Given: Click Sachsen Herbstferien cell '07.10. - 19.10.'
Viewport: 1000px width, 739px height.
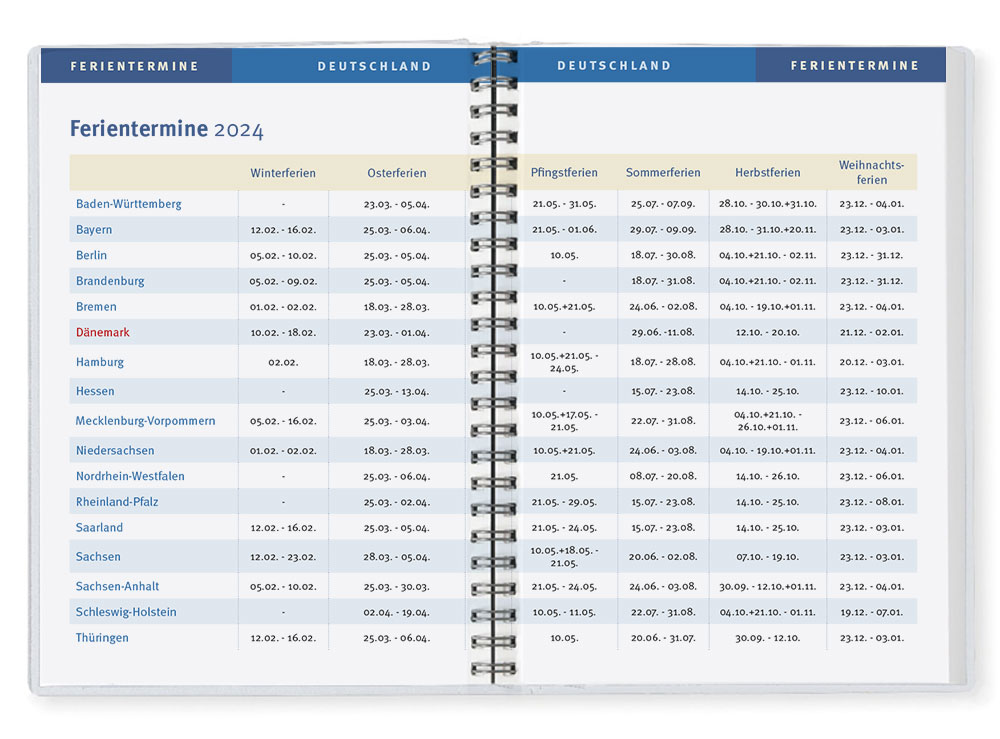Looking at the screenshot, I should (x=768, y=557).
